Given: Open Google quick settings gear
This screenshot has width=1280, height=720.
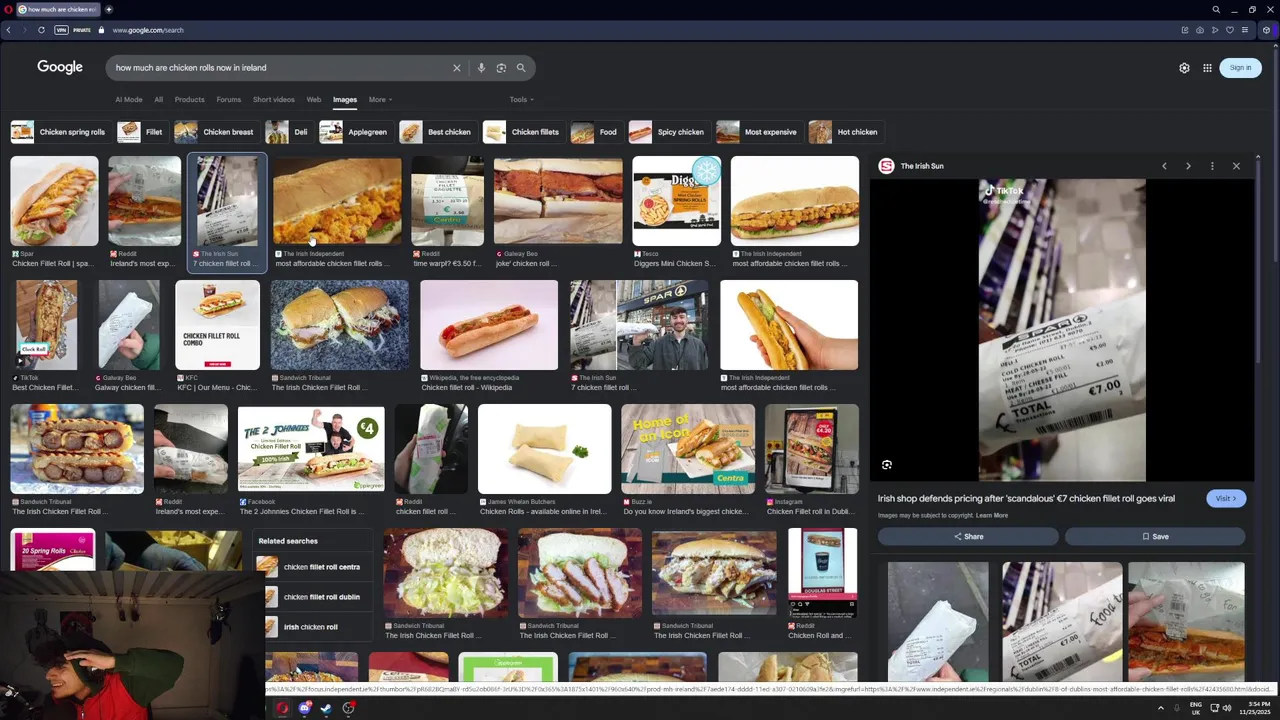Looking at the screenshot, I should 1184,68.
